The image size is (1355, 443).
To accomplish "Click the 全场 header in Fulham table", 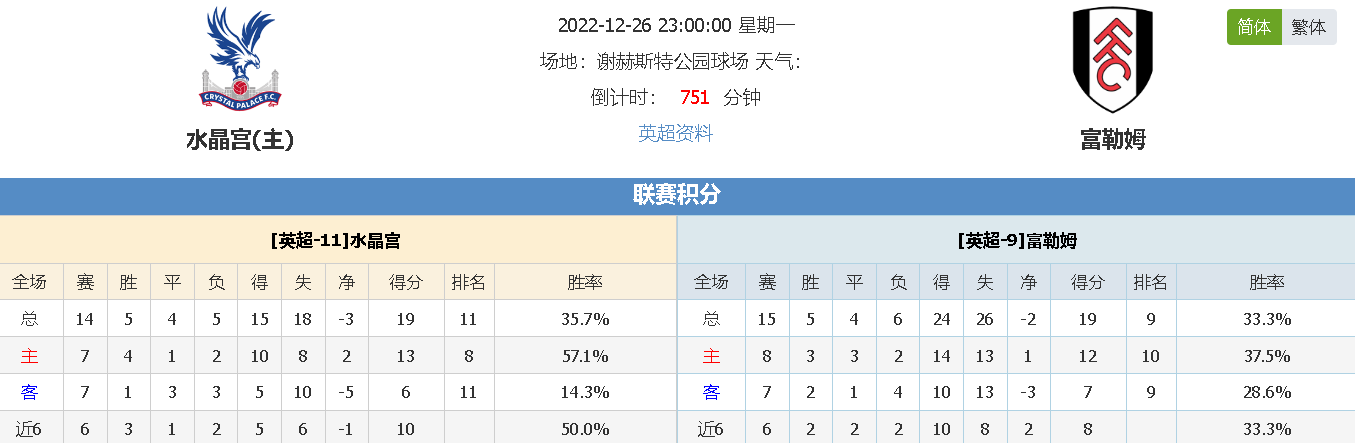I will point(711,283).
